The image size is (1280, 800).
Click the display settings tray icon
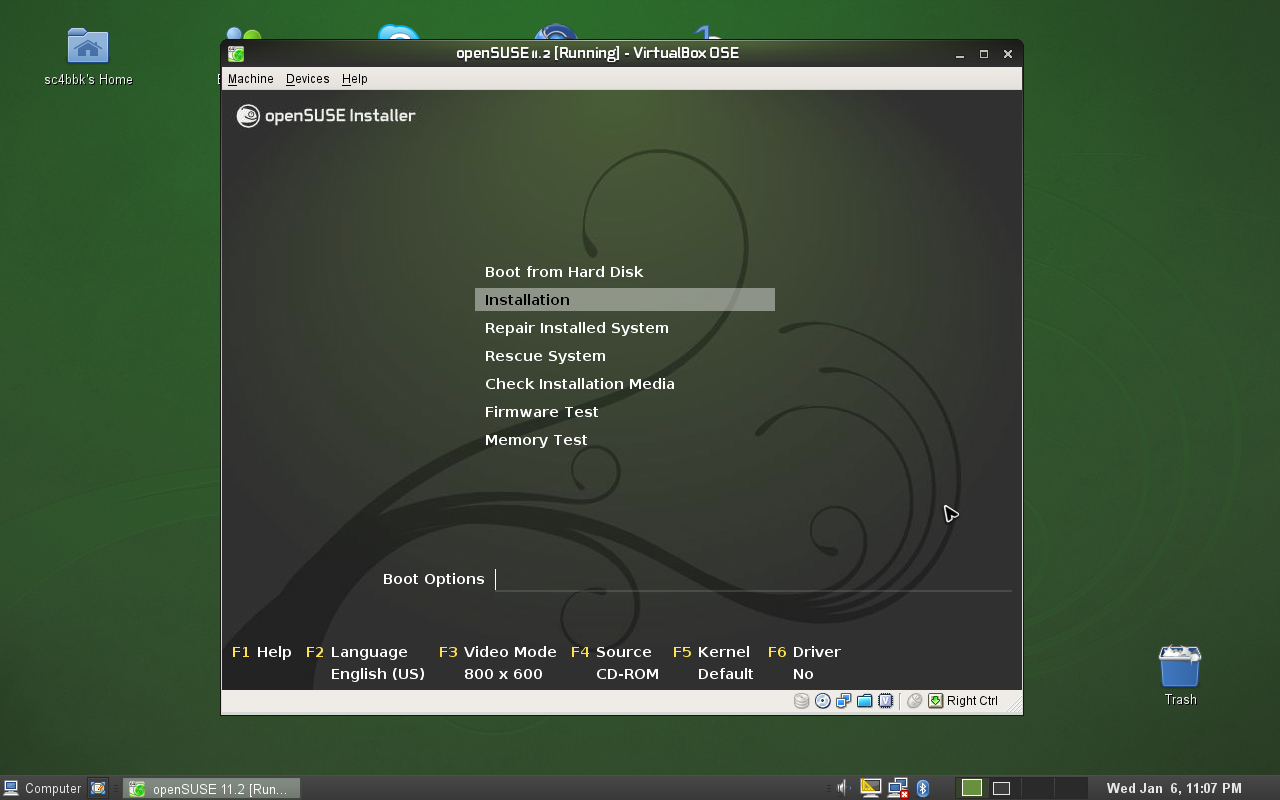tap(871, 788)
